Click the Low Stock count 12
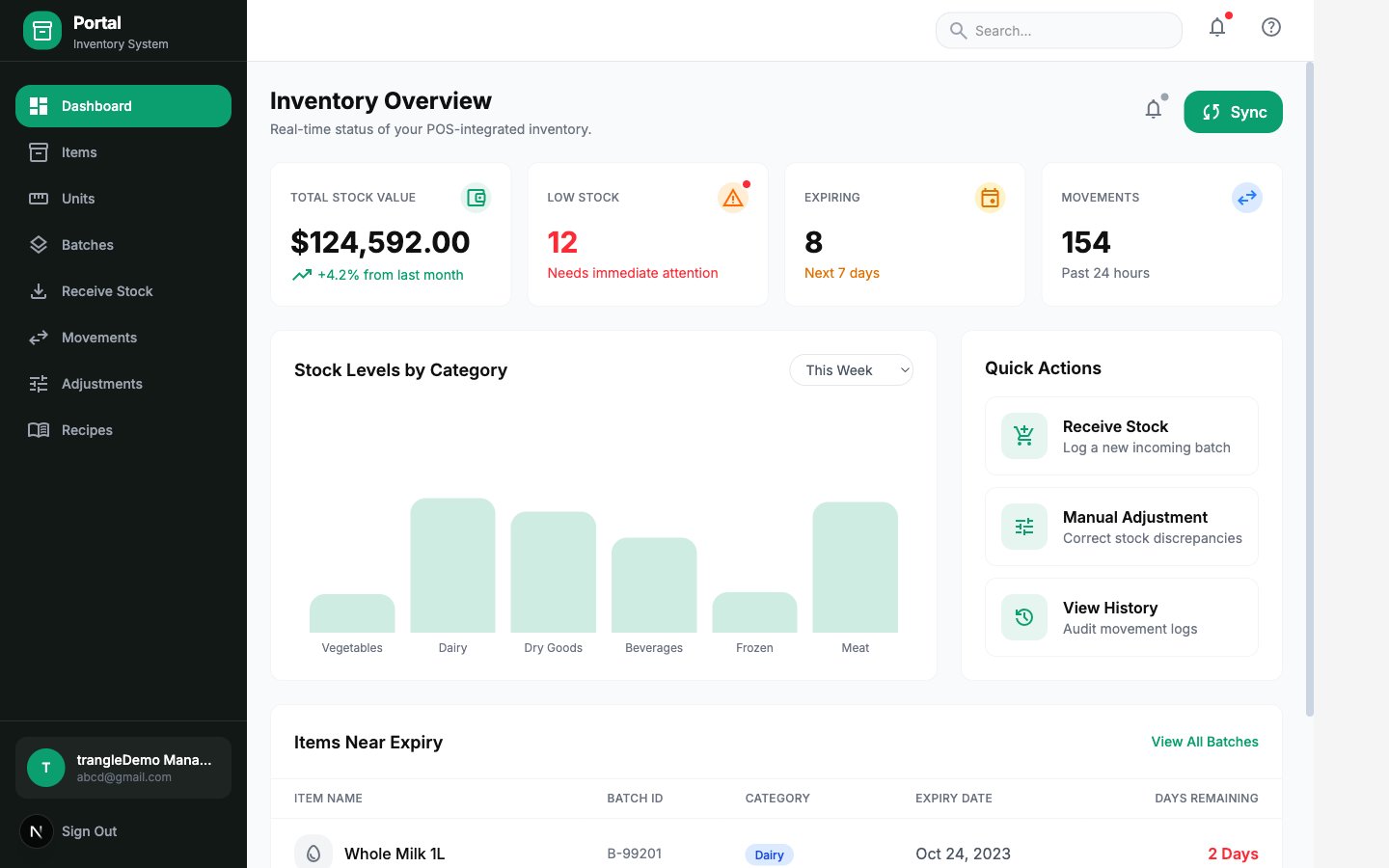The image size is (1389, 868). pyautogui.click(x=562, y=242)
